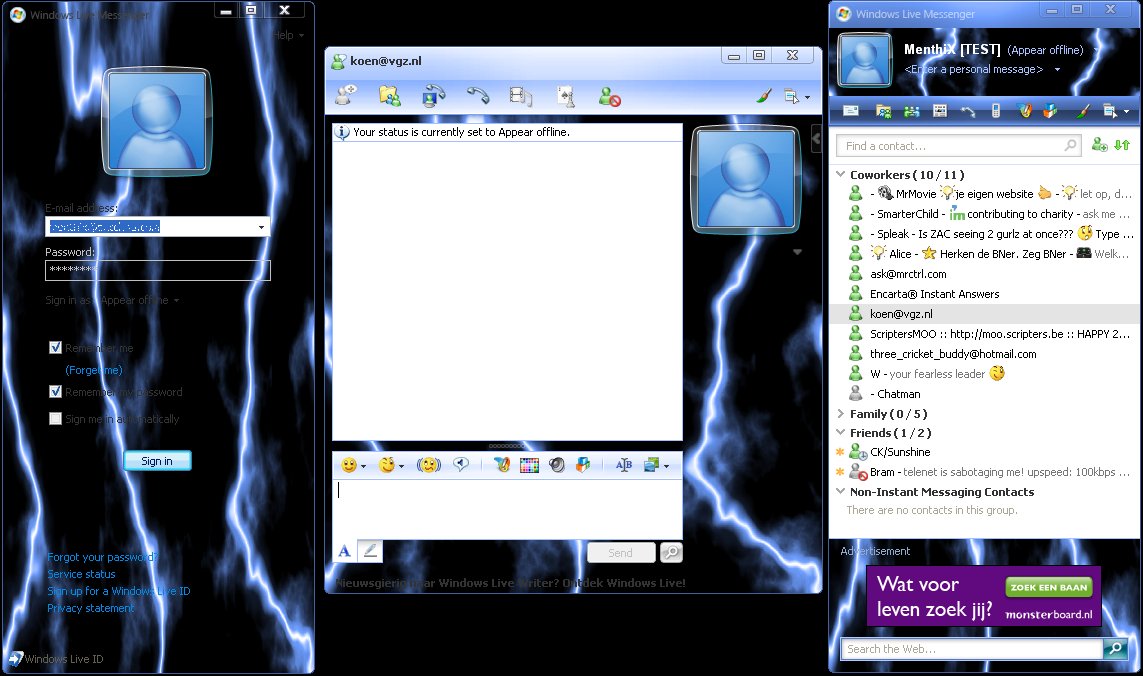Click the colored cubes icon in chat toolbar
Image resolution: width=1143 pixels, height=676 pixels.
[583, 465]
